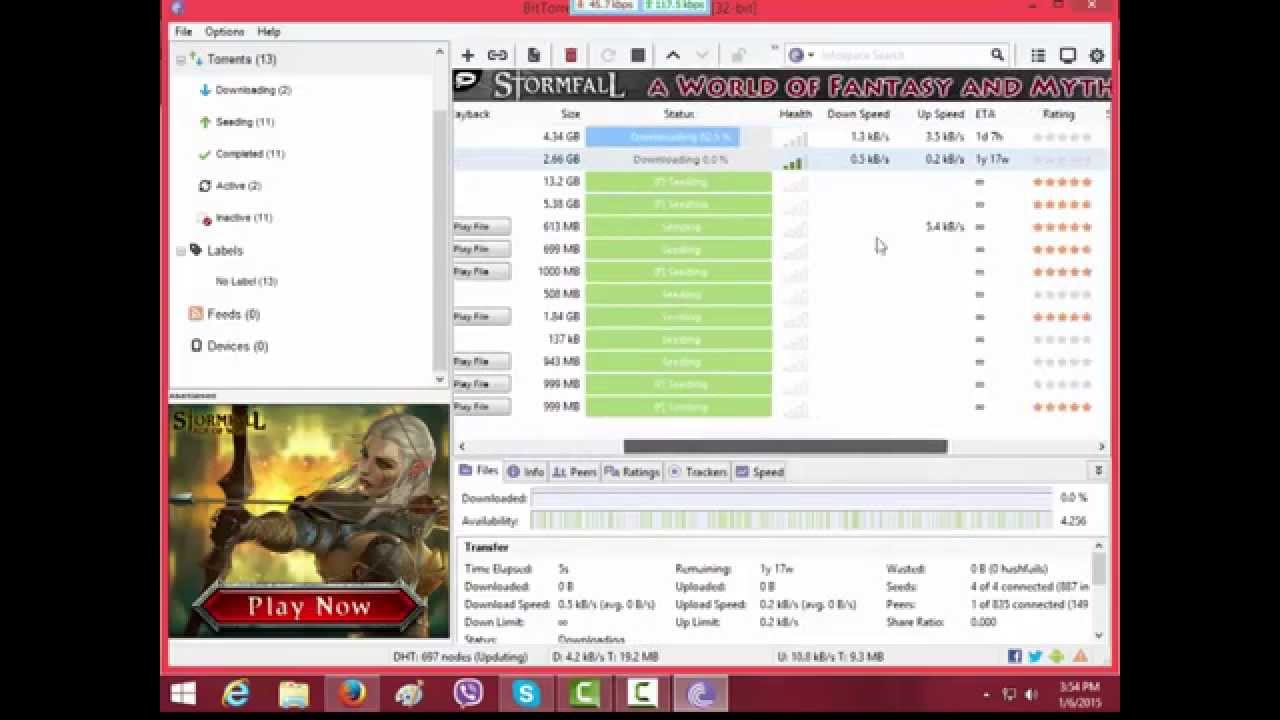Image resolution: width=1280 pixels, height=720 pixels.
Task: Select Downloading (2) in the sidebar
Action: click(x=253, y=90)
